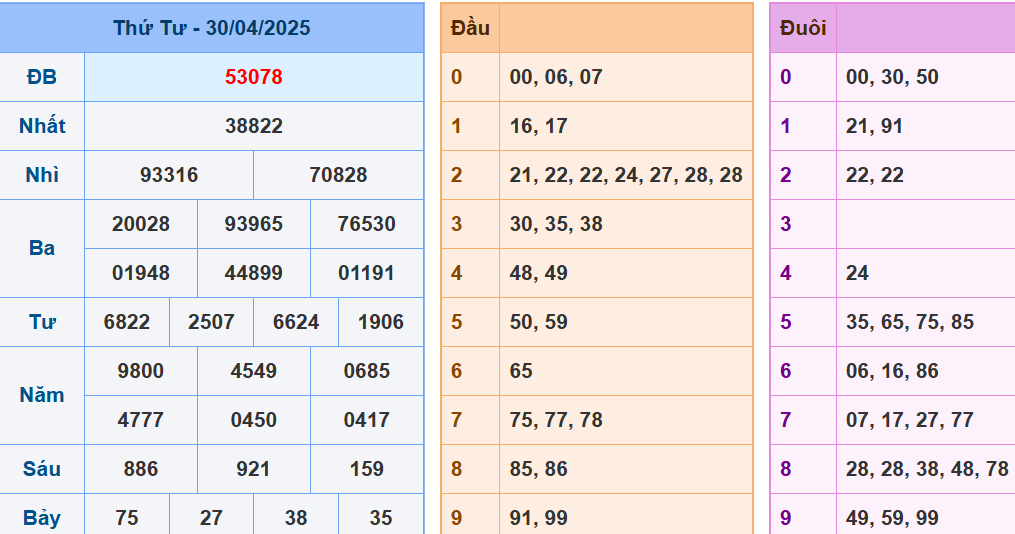
Task: Select Năm prize number 0450
Action: click(x=254, y=419)
